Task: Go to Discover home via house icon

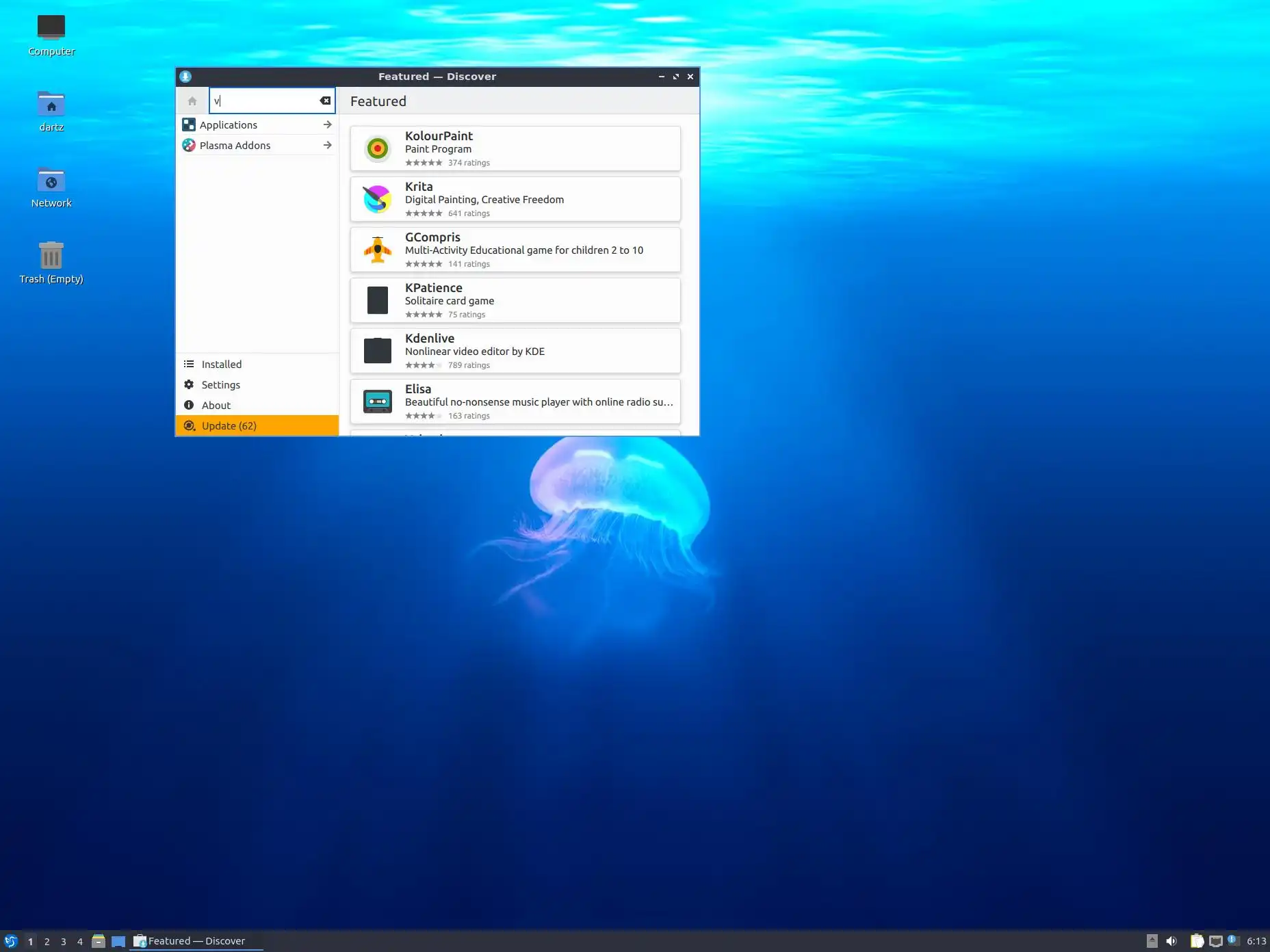Action: click(192, 101)
